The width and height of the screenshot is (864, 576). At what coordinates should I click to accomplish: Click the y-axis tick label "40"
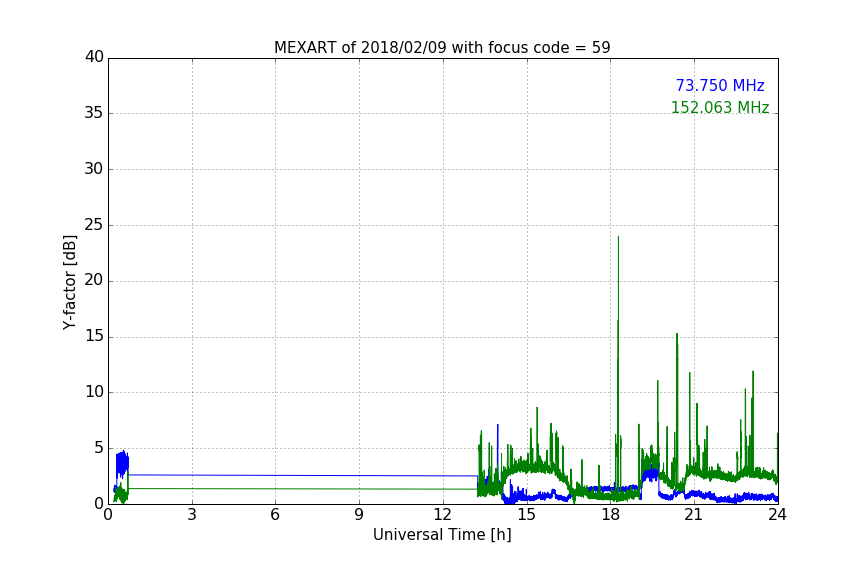[x=94, y=57]
